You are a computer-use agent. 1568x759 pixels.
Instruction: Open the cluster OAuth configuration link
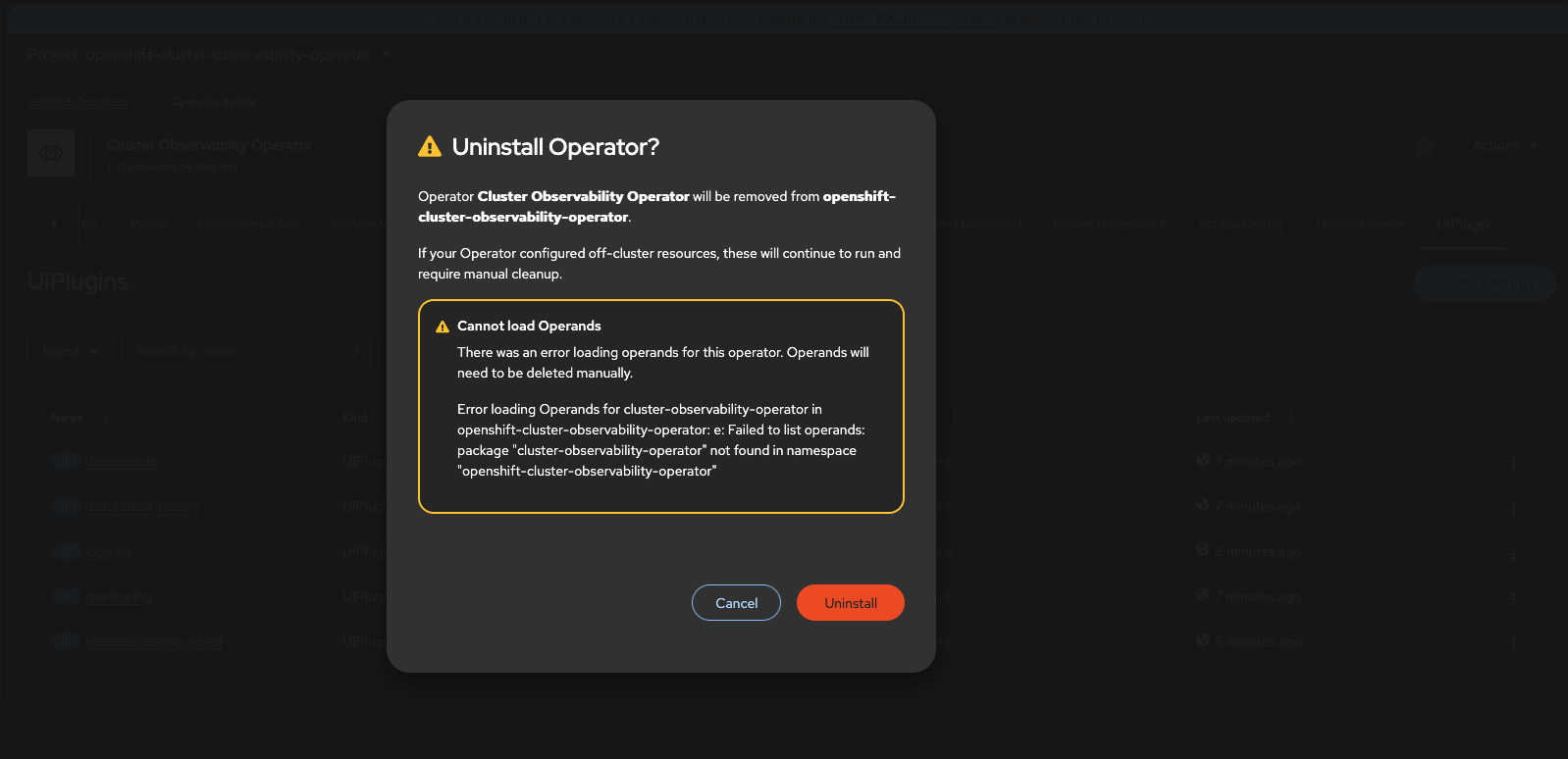(x=915, y=19)
